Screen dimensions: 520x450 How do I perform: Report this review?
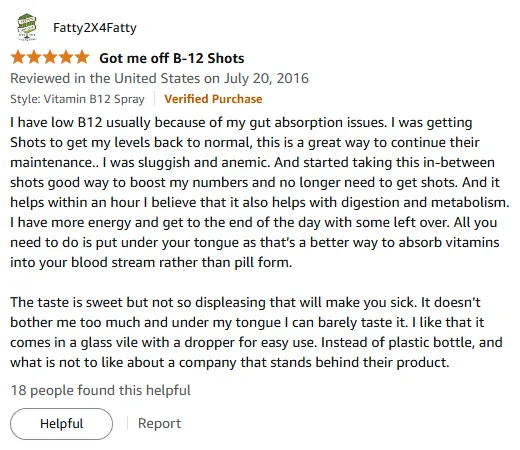159,423
